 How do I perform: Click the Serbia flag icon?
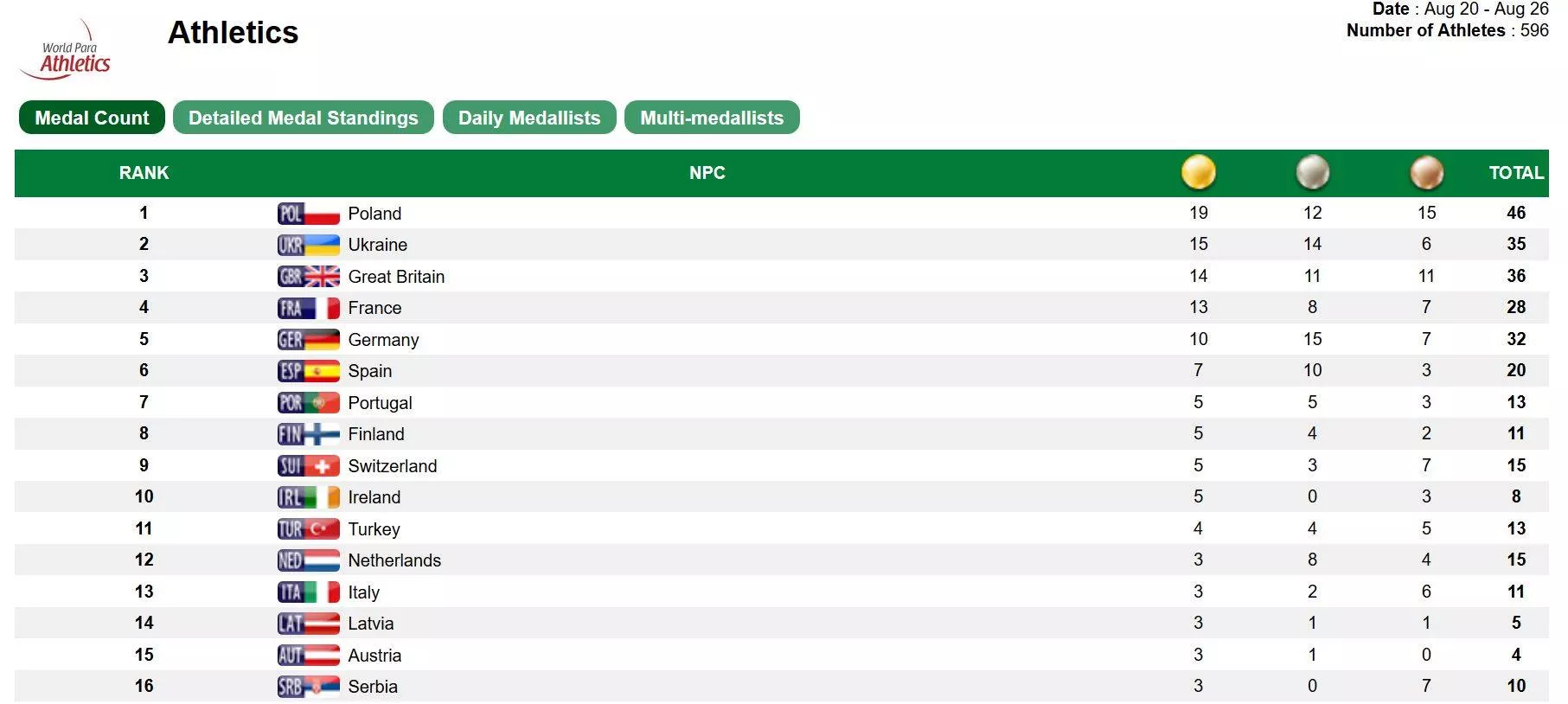pos(308,687)
